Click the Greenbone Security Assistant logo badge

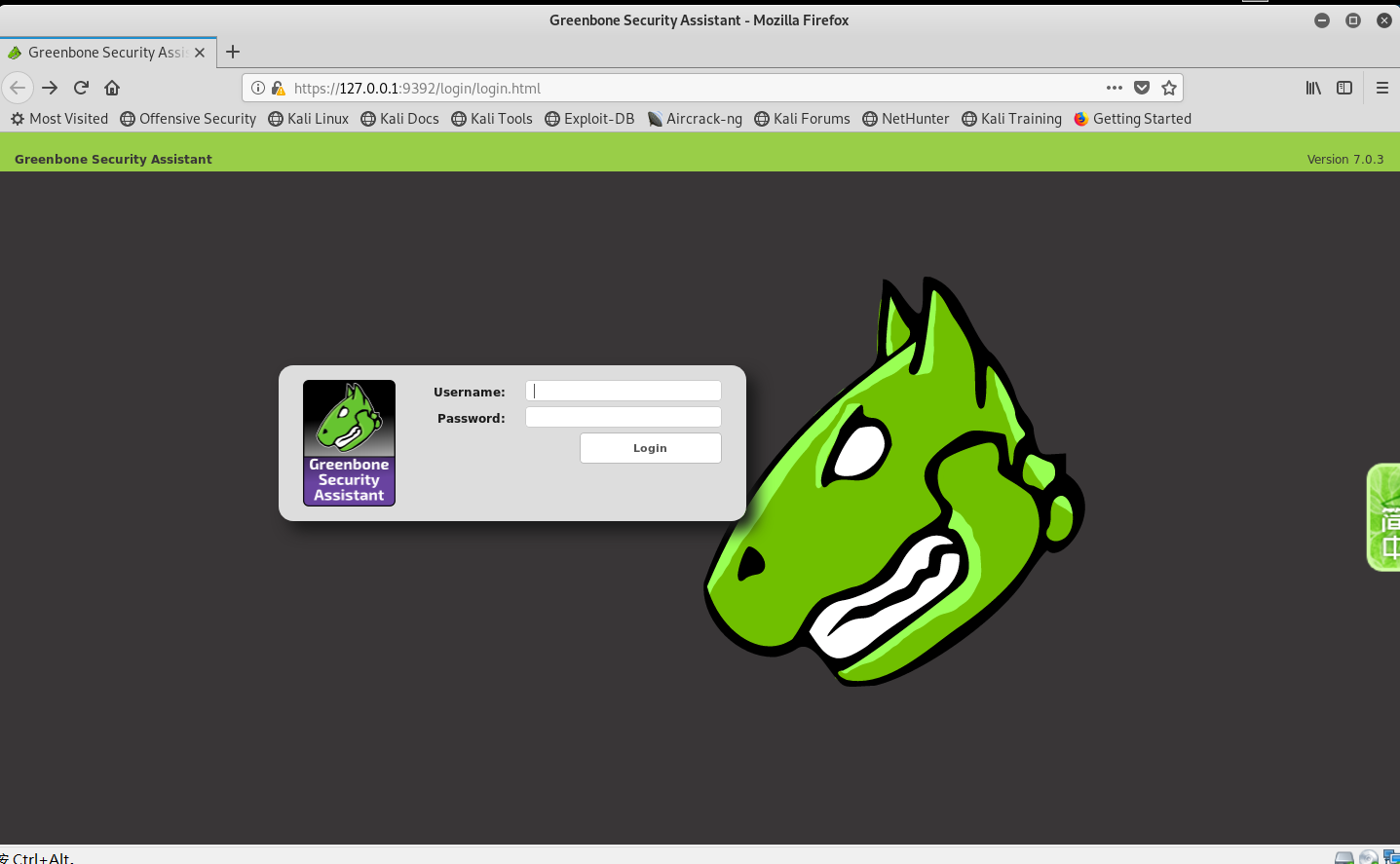click(x=349, y=443)
